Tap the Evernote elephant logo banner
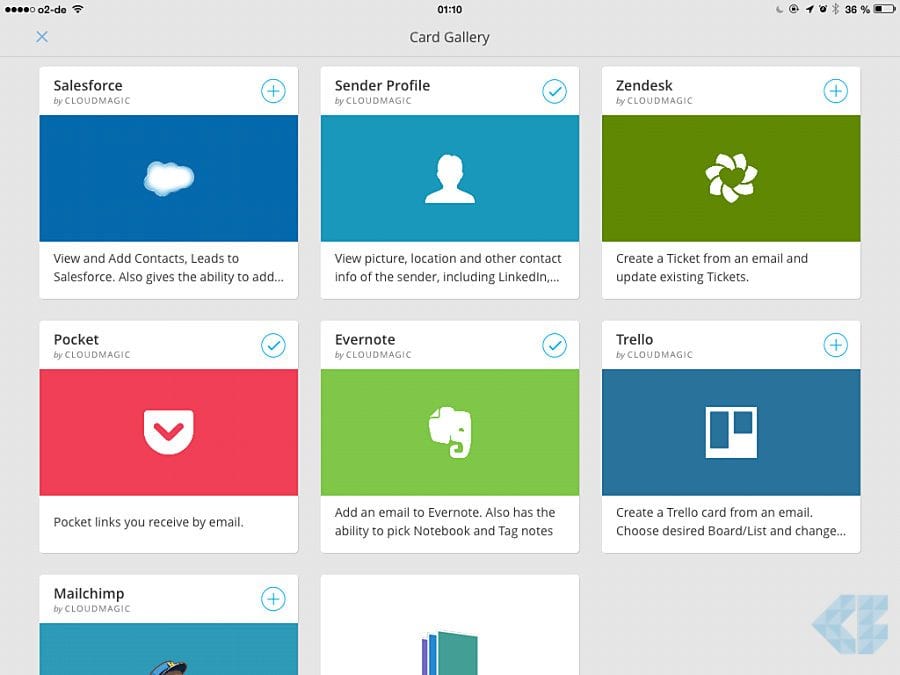The height and width of the screenshot is (675, 900). point(450,432)
